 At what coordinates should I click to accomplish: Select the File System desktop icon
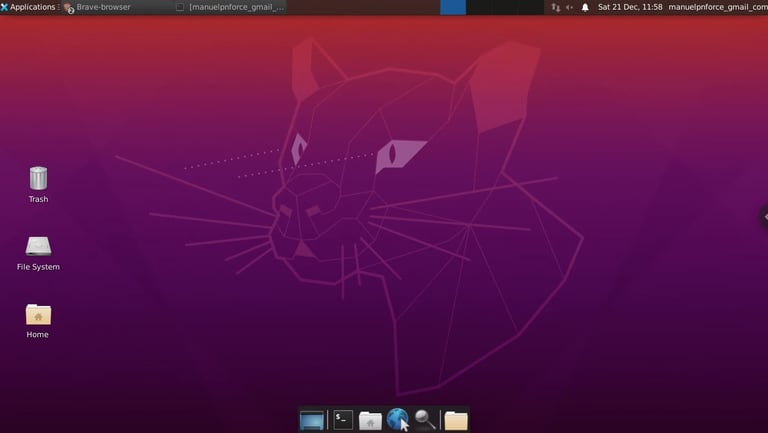(38, 253)
